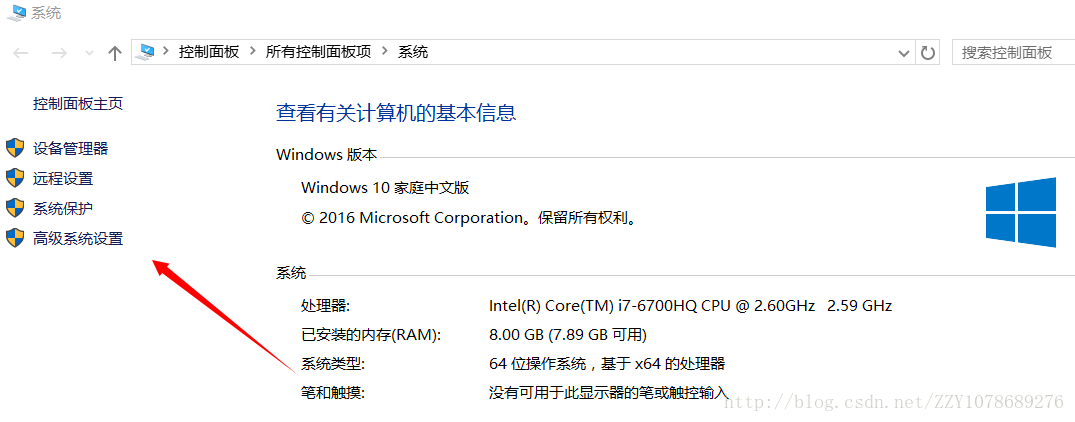The width and height of the screenshot is (1075, 422).
Task: Select 控制面板 in the breadcrumb path
Action: pyautogui.click(x=209, y=52)
